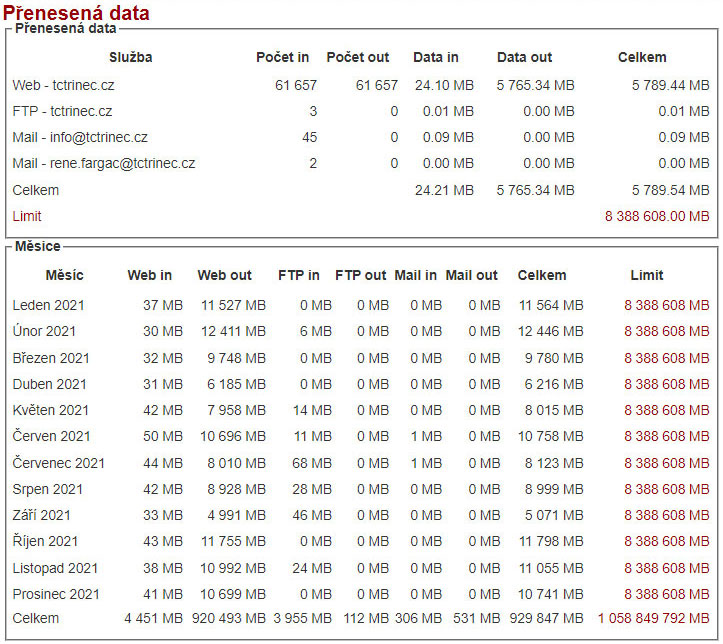
Task: Click the red Limit label in the top table
Action: (27, 215)
